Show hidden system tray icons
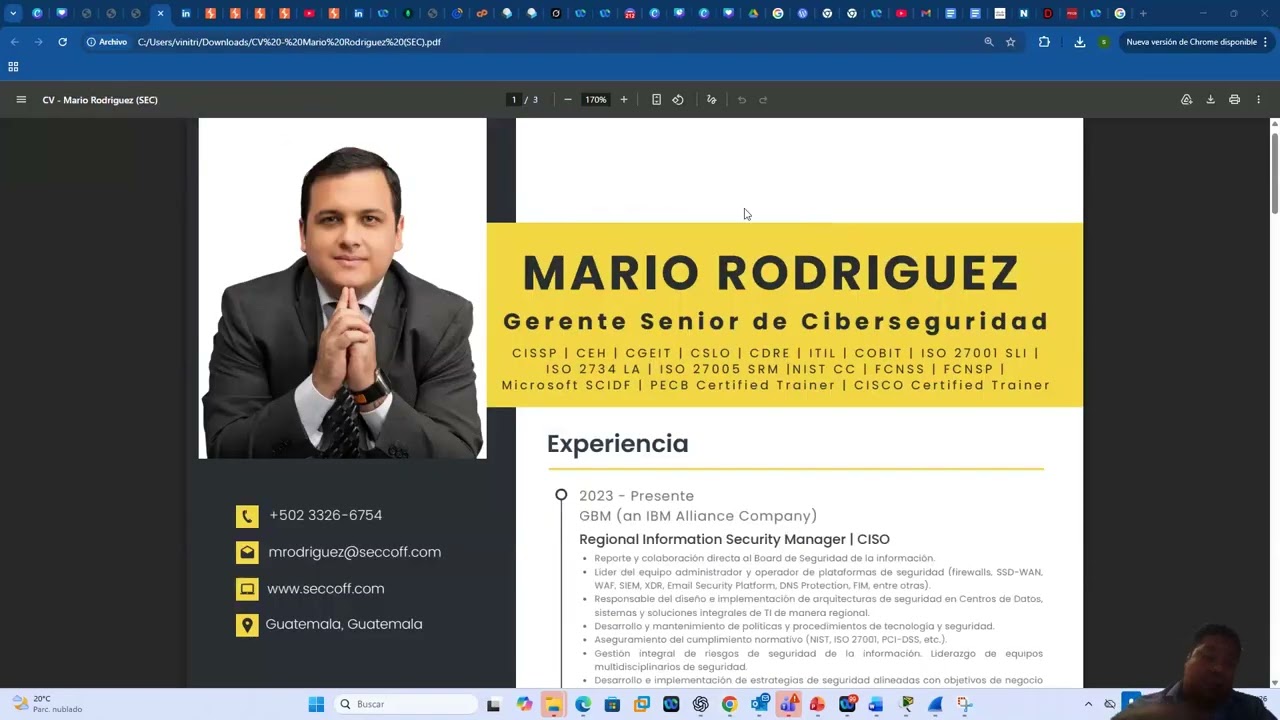 pyautogui.click(x=1088, y=704)
